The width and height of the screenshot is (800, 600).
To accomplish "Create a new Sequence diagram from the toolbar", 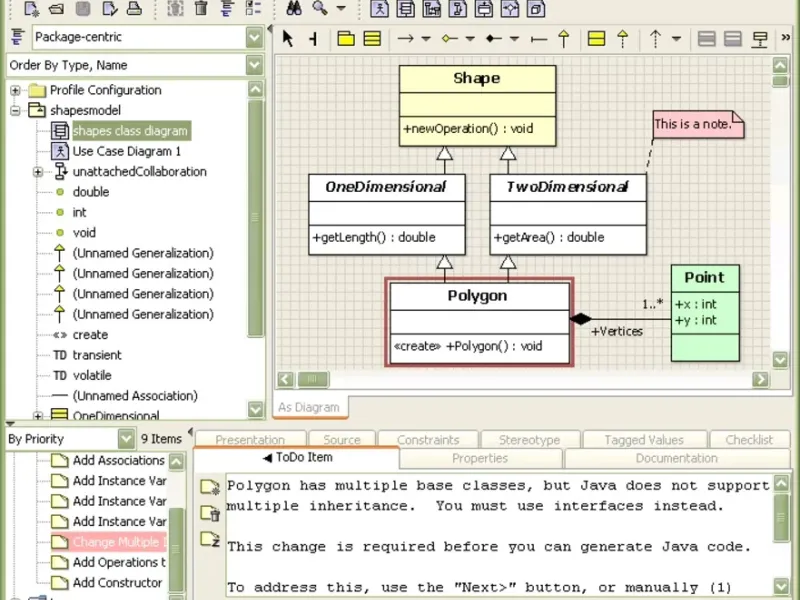I will (432, 8).
